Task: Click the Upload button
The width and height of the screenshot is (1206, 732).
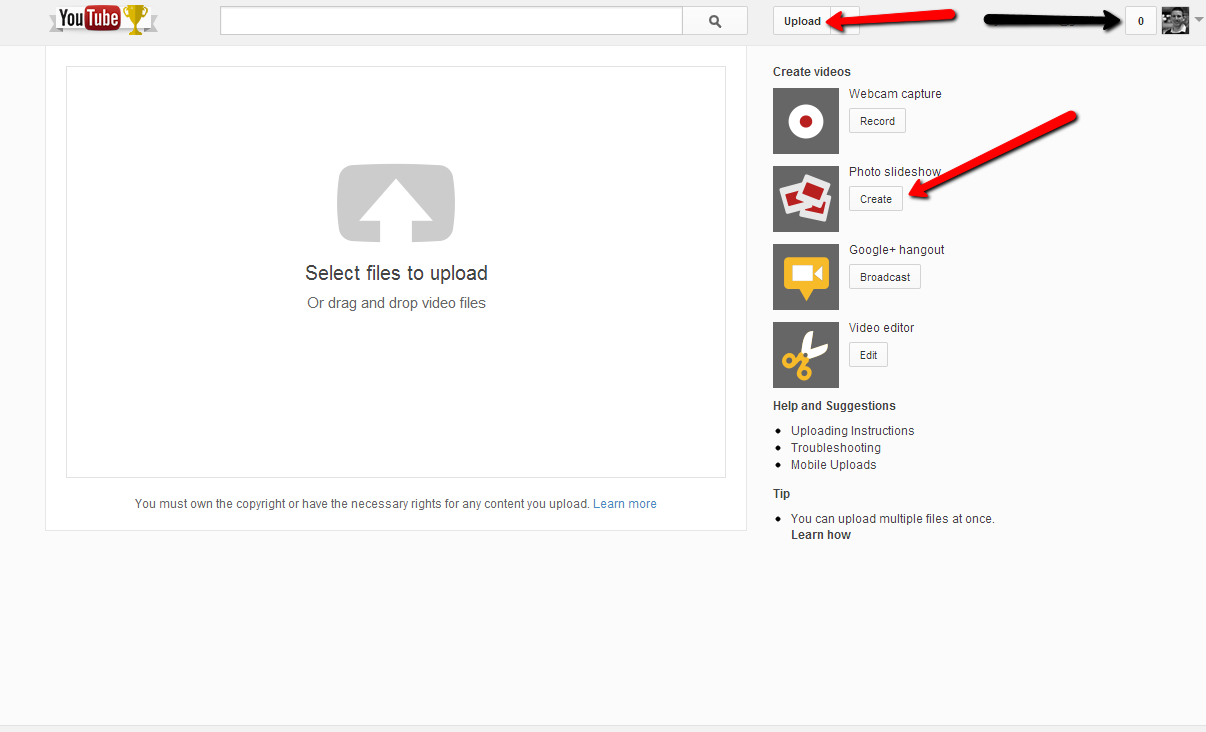Action: 802,21
